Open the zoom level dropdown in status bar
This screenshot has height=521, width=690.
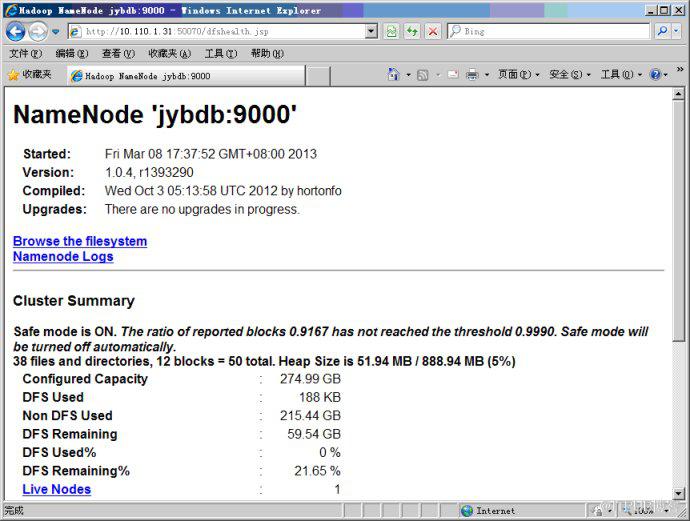pos(667,511)
